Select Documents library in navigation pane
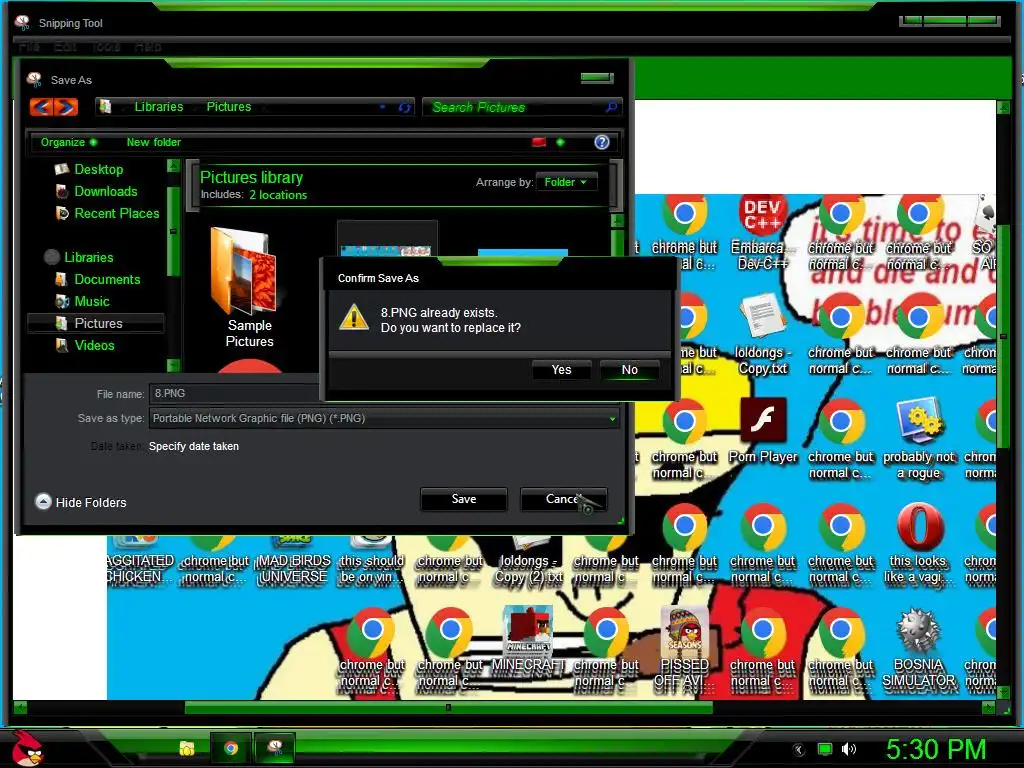This screenshot has width=1024, height=768. click(x=106, y=280)
